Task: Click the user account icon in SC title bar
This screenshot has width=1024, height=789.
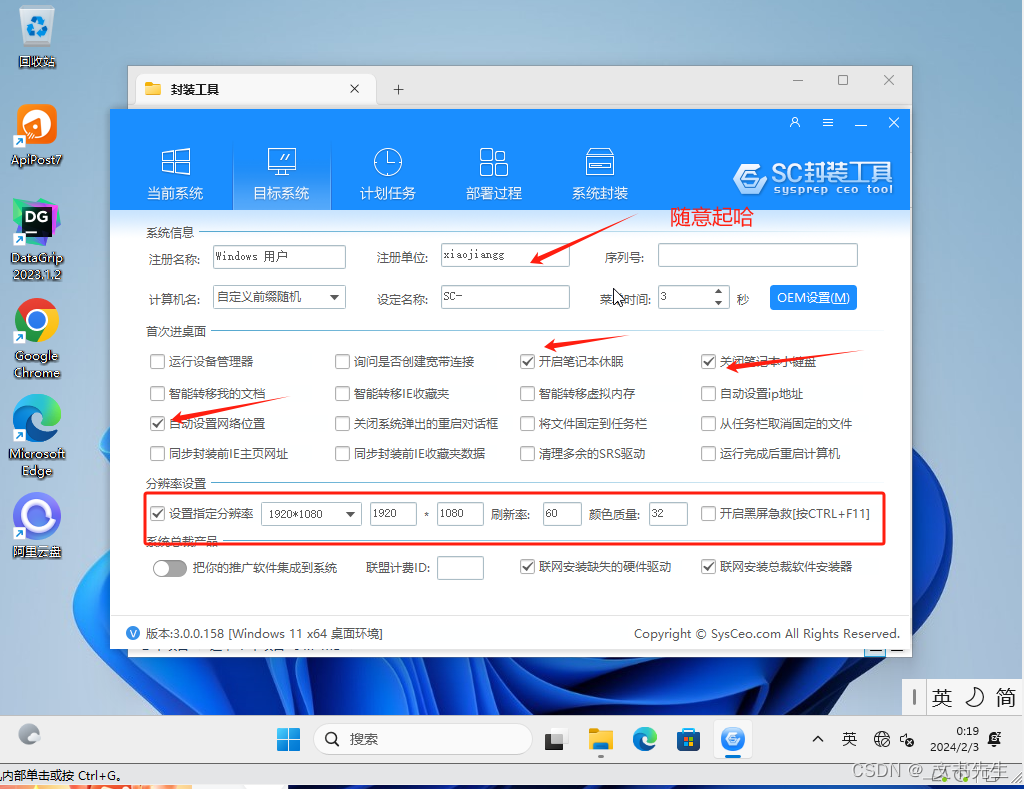Action: pyautogui.click(x=795, y=122)
